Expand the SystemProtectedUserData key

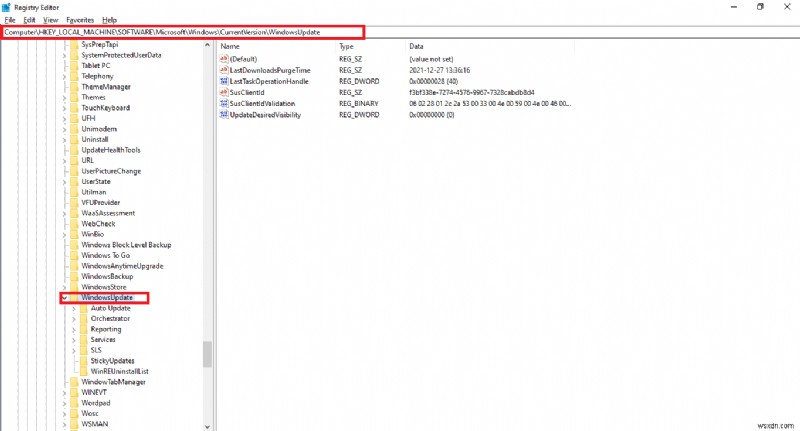coord(65,55)
